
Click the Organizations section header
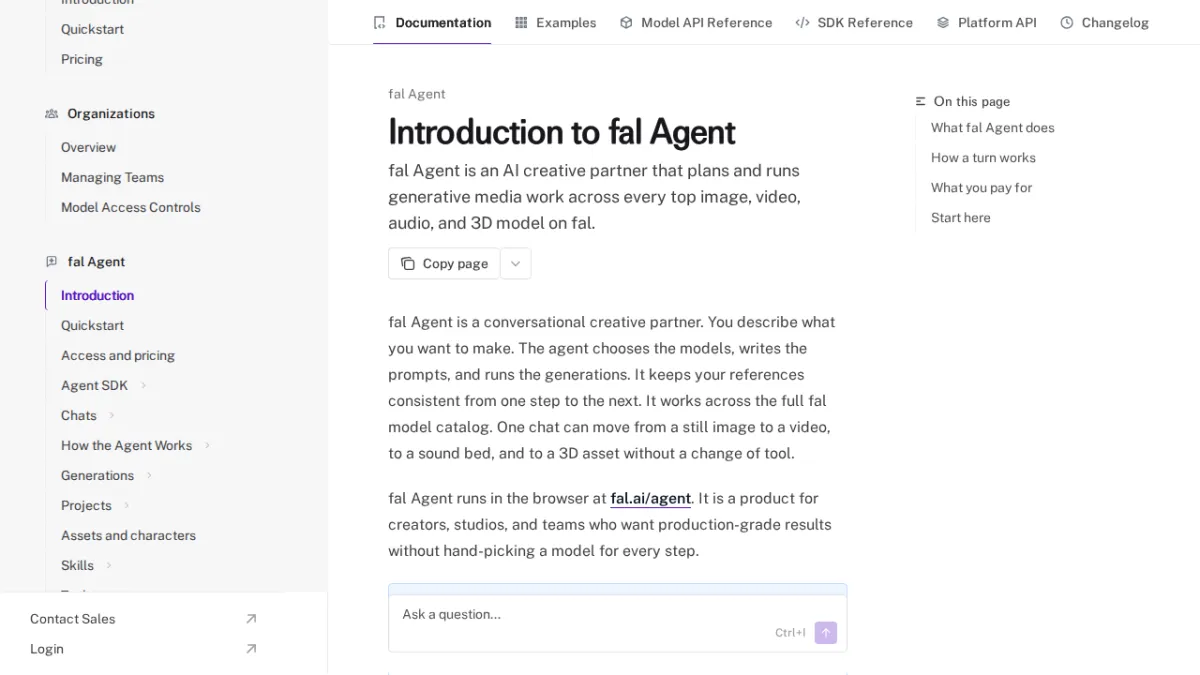click(x=111, y=114)
